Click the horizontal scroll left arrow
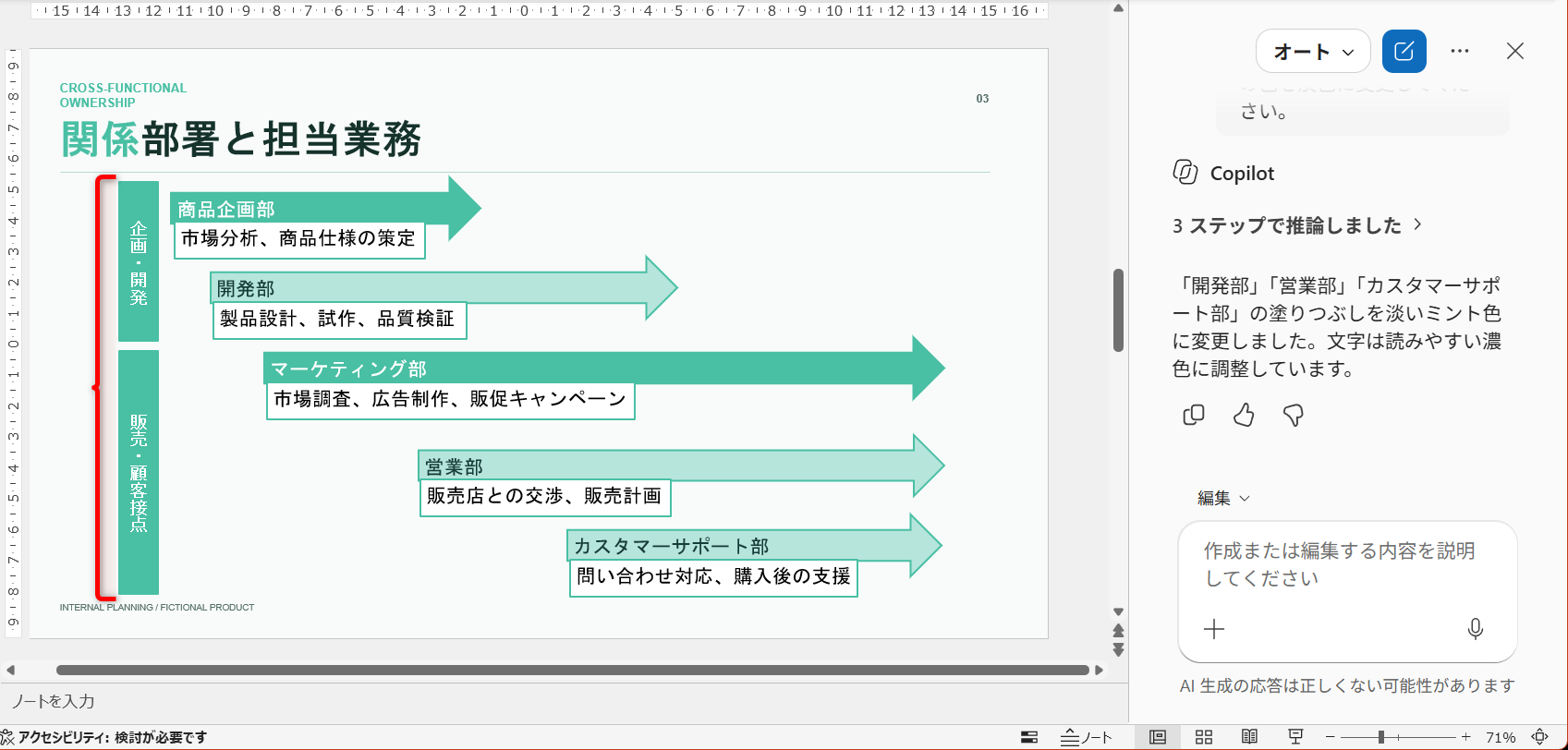 click(x=10, y=671)
